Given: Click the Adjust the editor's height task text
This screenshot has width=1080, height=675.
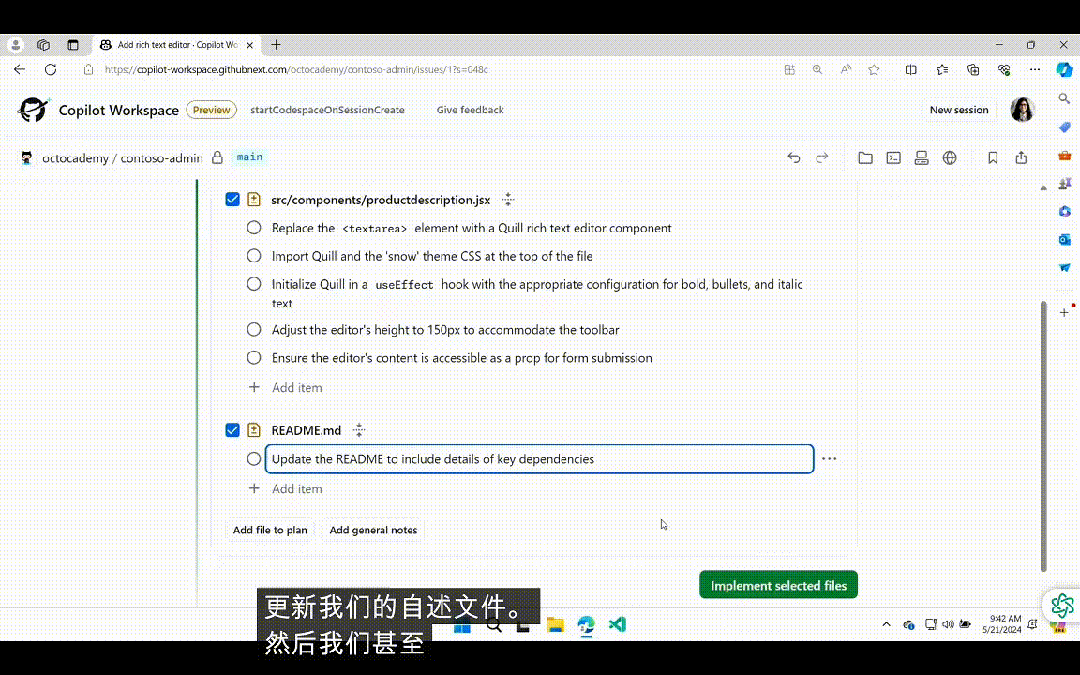Looking at the screenshot, I should 446,330.
